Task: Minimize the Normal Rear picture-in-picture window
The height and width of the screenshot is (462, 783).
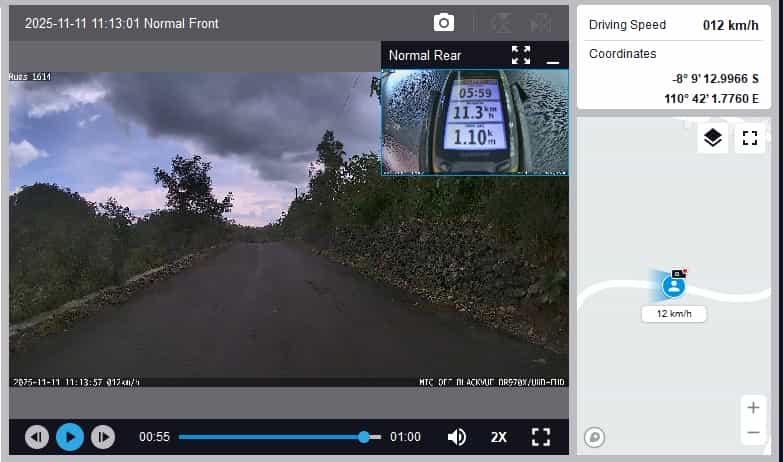Action: pyautogui.click(x=553, y=56)
